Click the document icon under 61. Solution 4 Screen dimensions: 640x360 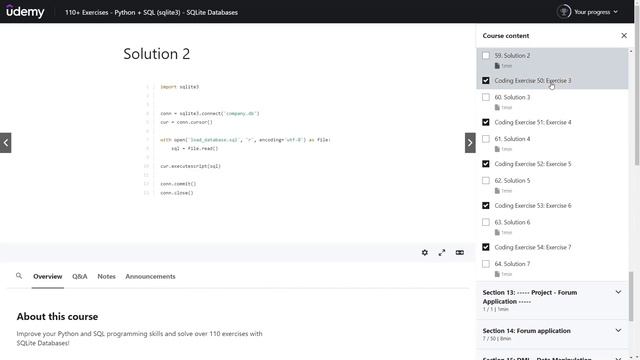pyautogui.click(x=497, y=149)
